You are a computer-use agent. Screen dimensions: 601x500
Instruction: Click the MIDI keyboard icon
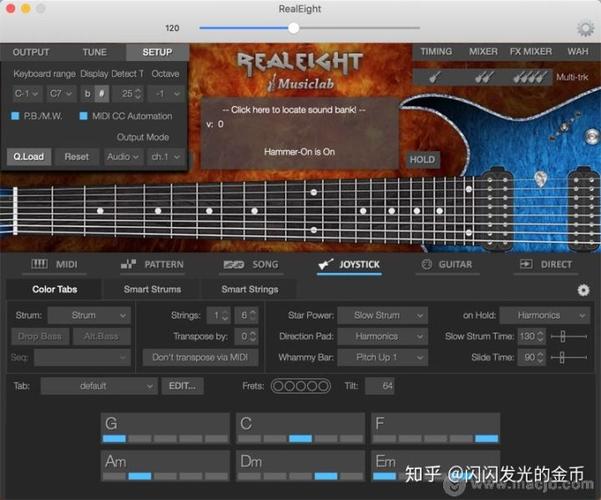[x=39, y=264]
